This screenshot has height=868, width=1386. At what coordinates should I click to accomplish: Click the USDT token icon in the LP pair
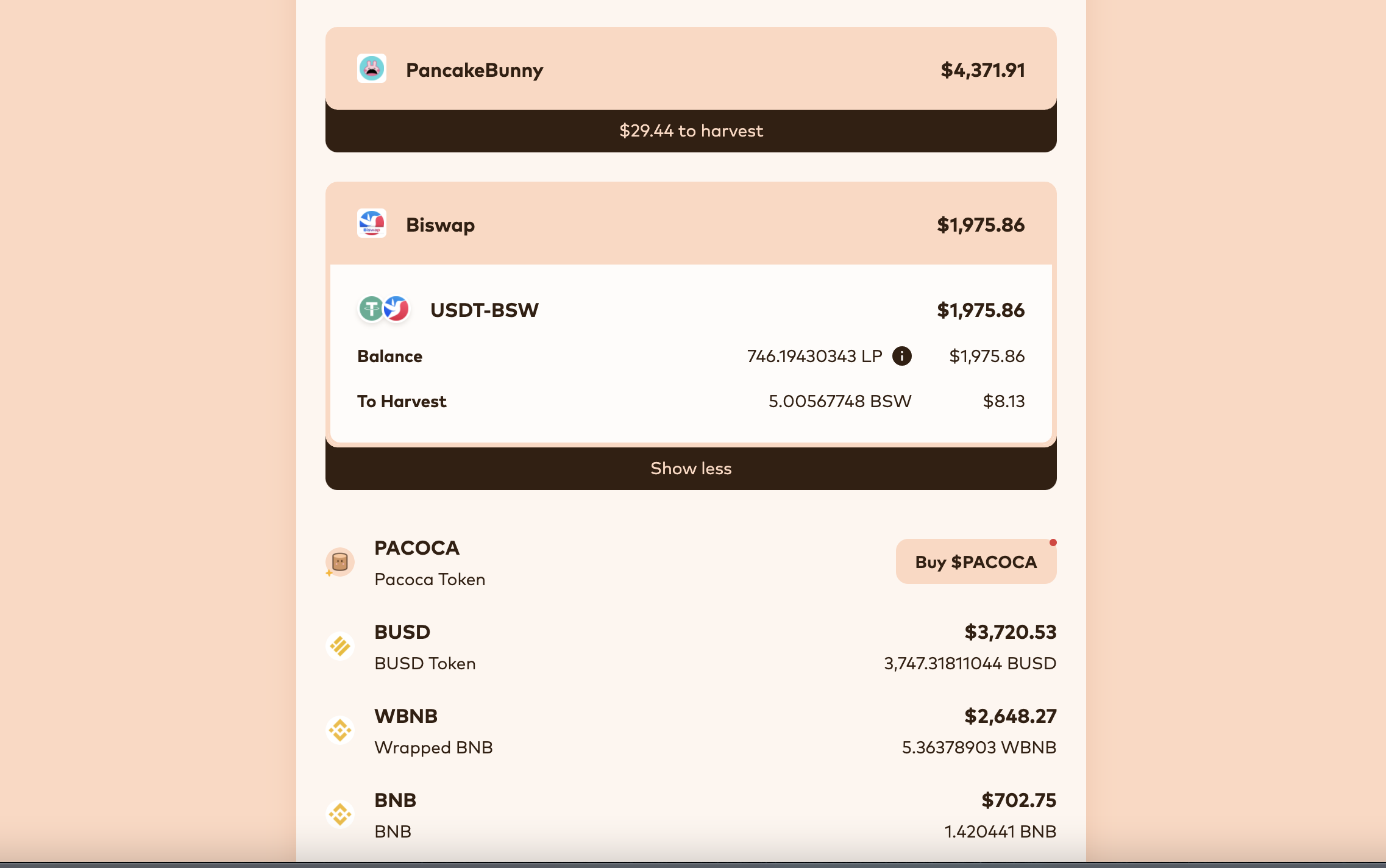pos(371,310)
